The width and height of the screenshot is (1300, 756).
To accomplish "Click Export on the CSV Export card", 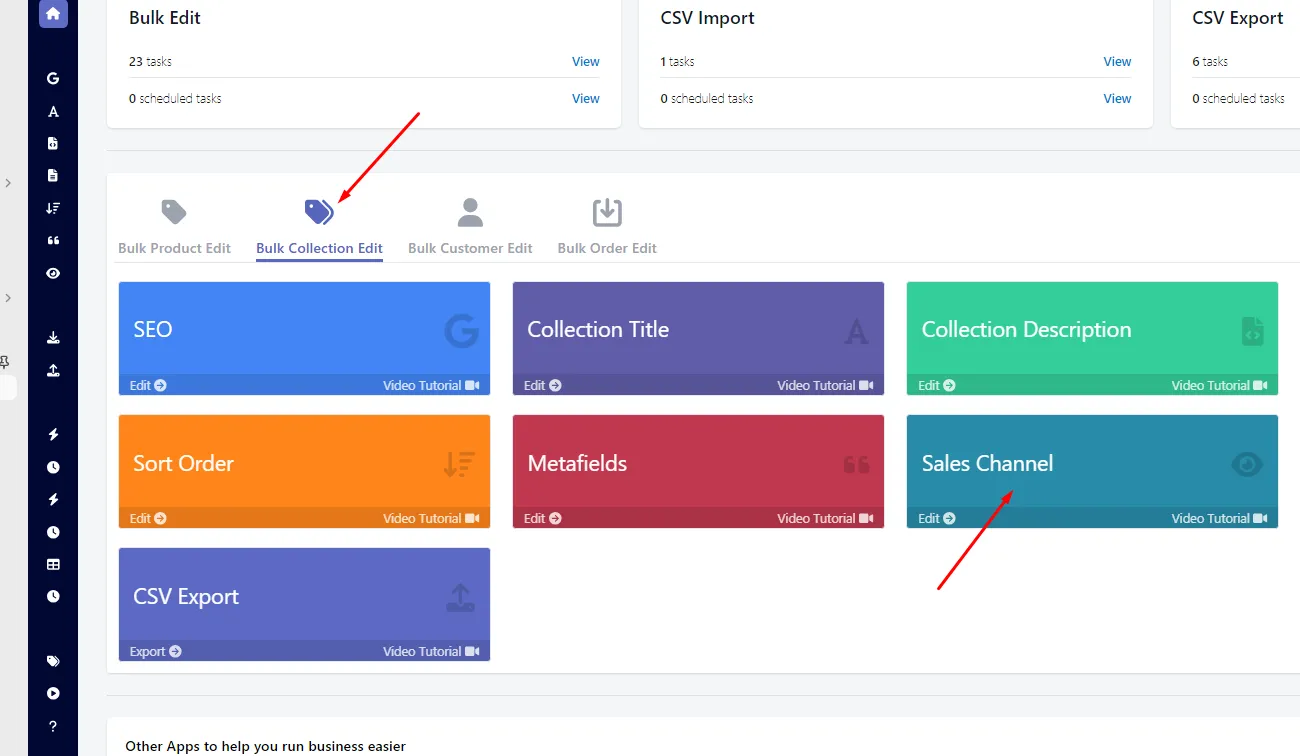I will click(155, 651).
